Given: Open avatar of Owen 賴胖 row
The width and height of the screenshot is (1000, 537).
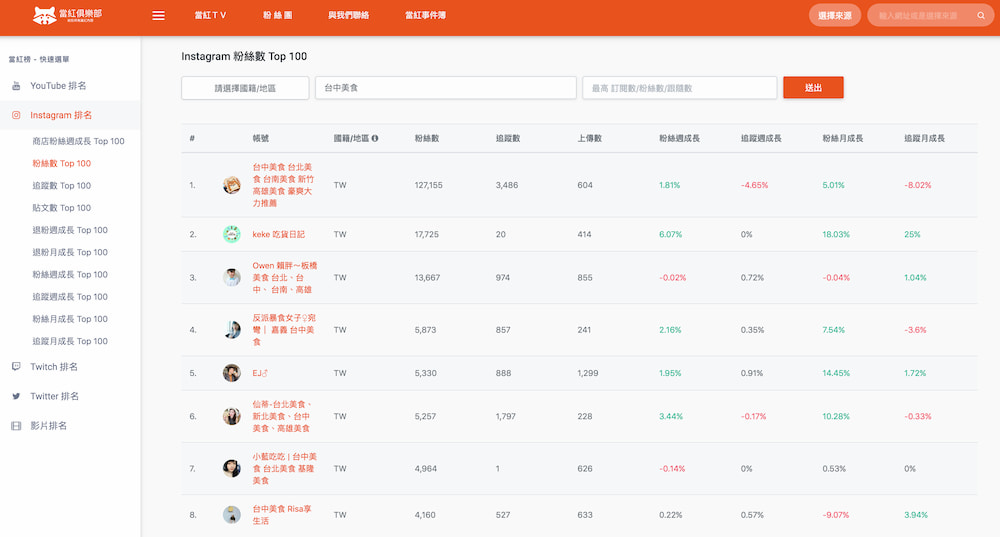Looking at the screenshot, I should [232, 277].
